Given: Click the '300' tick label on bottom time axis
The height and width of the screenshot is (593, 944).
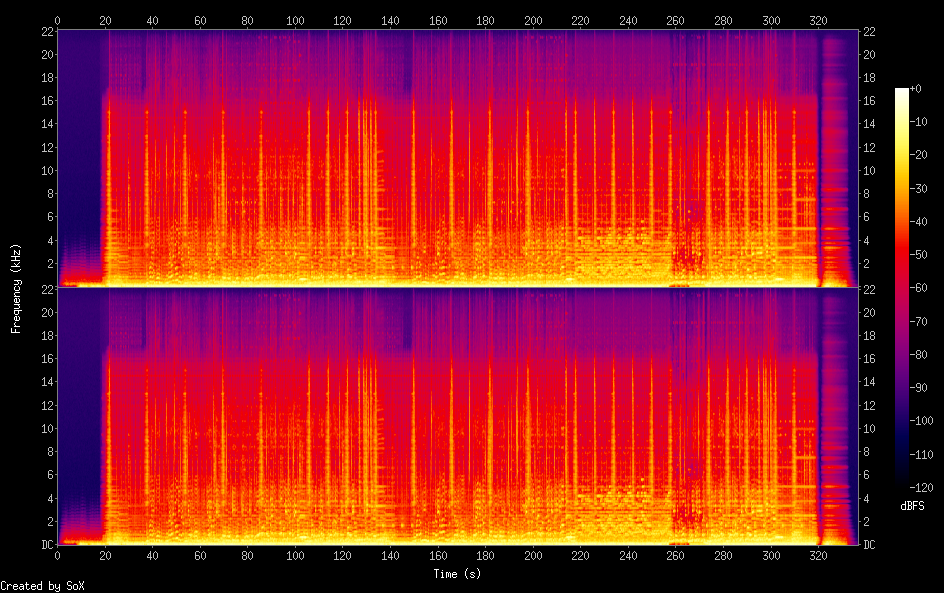Looking at the screenshot, I should click(x=771, y=556).
